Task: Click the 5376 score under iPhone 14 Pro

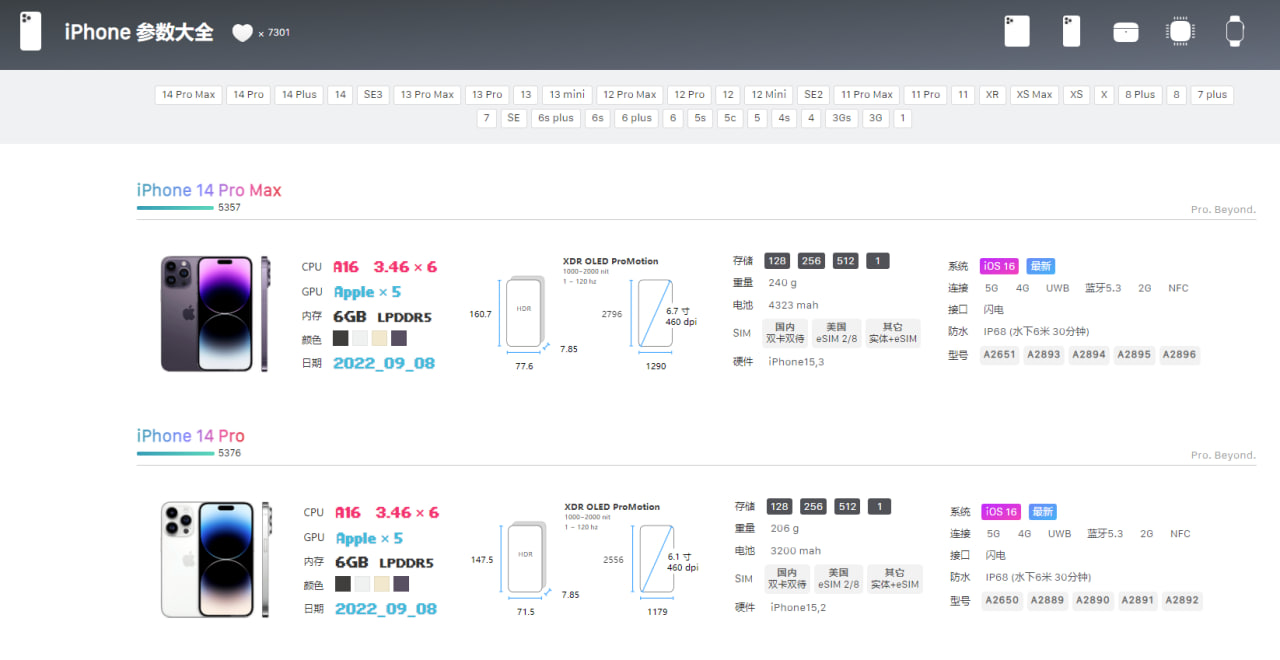Action: point(229,453)
